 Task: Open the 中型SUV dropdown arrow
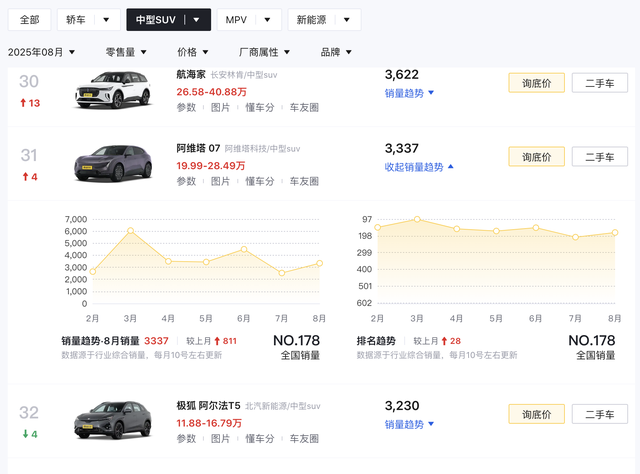[196, 20]
